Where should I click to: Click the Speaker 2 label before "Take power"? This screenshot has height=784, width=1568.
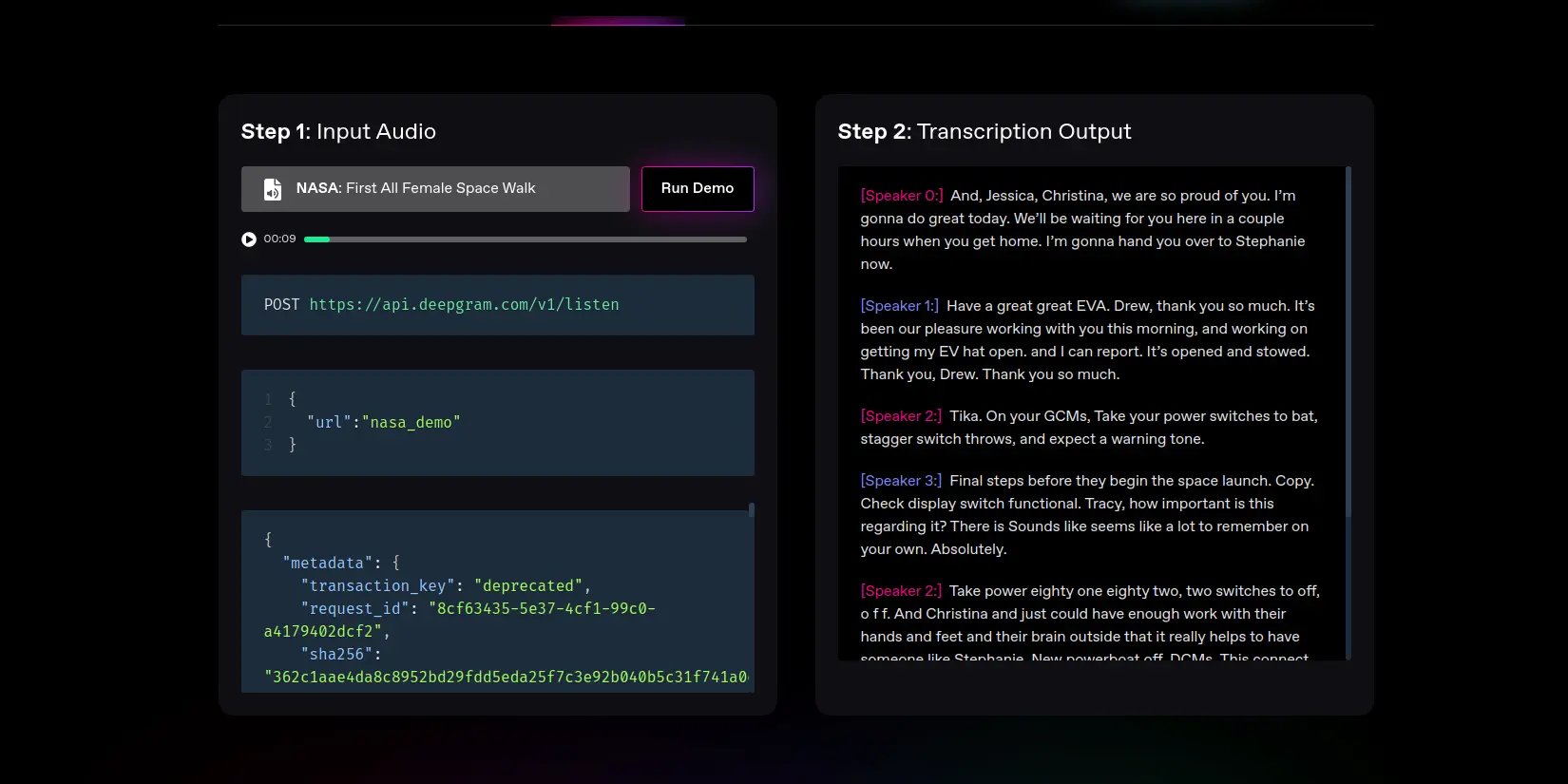coord(901,591)
